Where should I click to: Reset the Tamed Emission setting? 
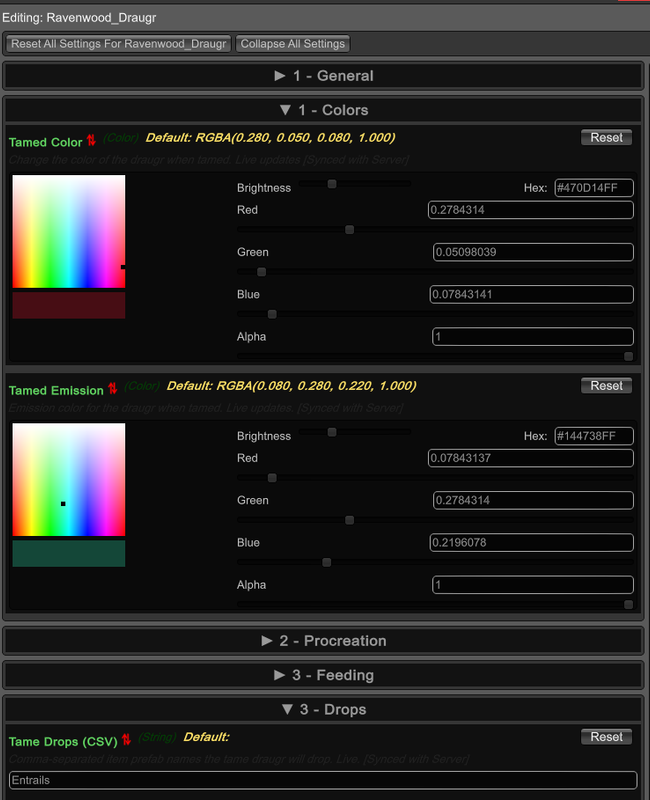click(x=607, y=386)
